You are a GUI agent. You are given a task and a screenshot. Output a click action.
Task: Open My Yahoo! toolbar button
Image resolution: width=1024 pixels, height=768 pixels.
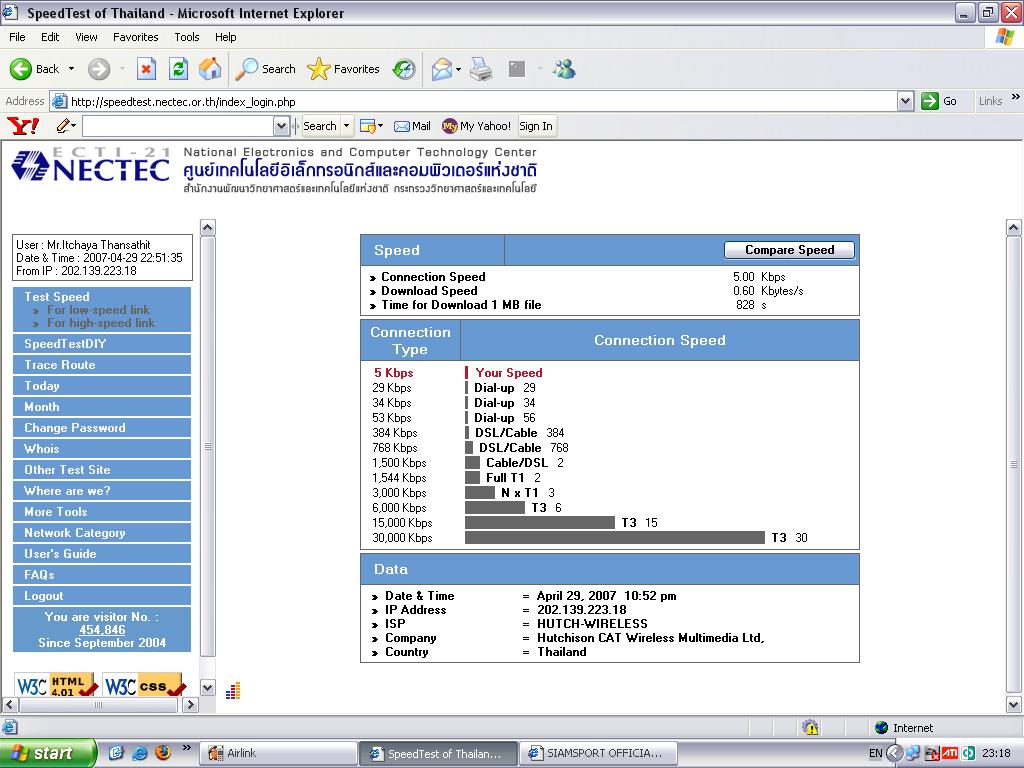pos(476,126)
